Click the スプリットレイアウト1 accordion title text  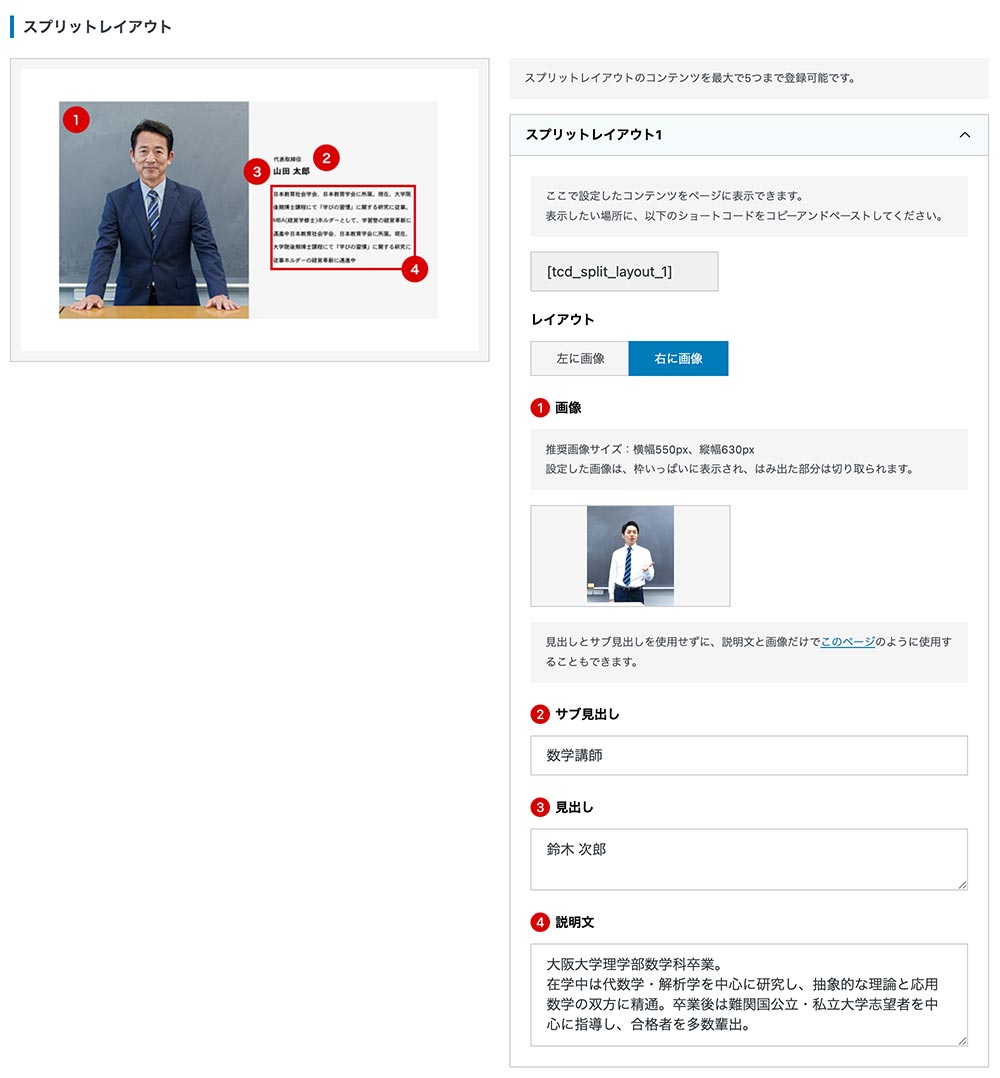593,135
